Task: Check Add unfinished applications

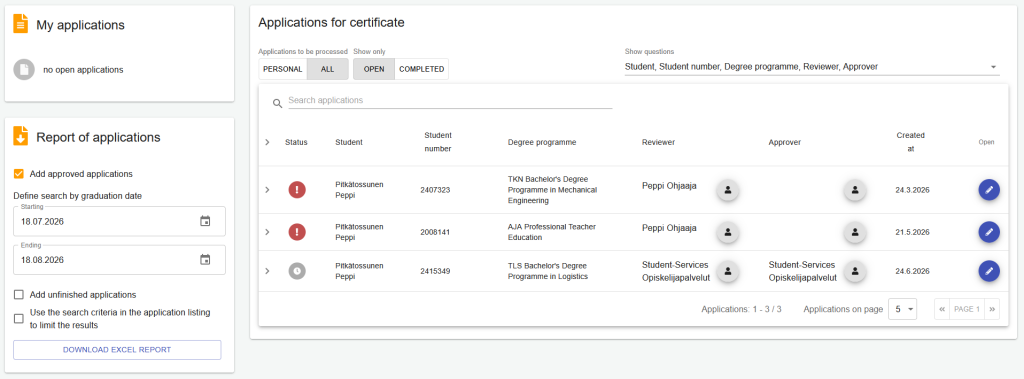Action: point(19,295)
